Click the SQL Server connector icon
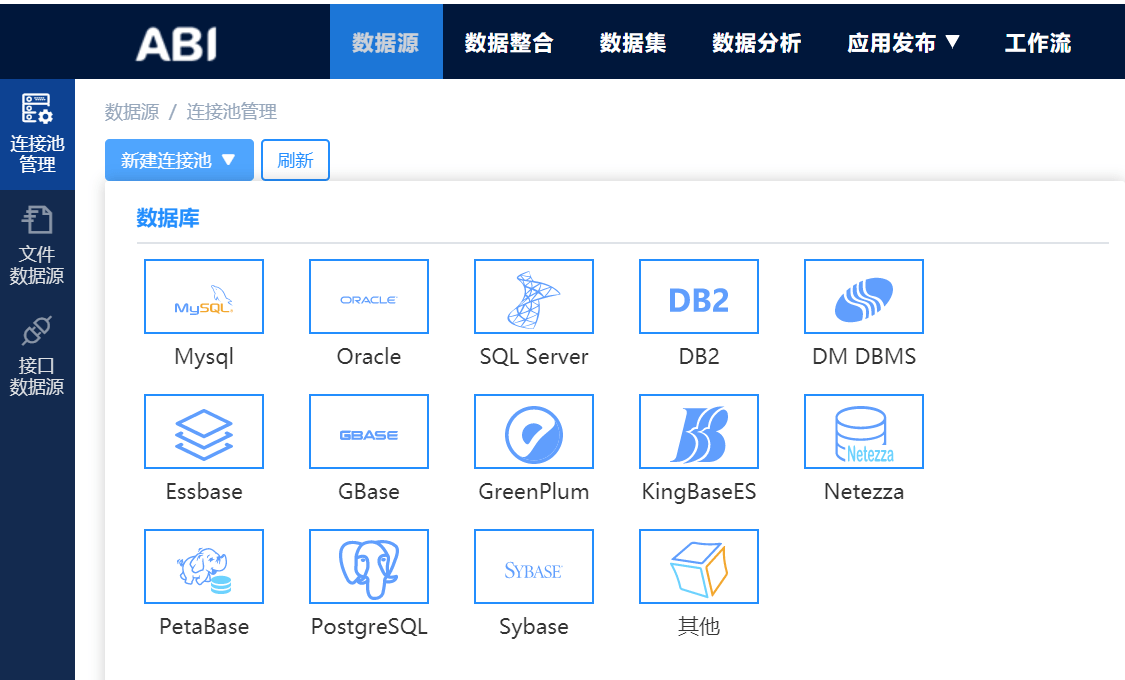This screenshot has width=1125, height=680. [533, 296]
